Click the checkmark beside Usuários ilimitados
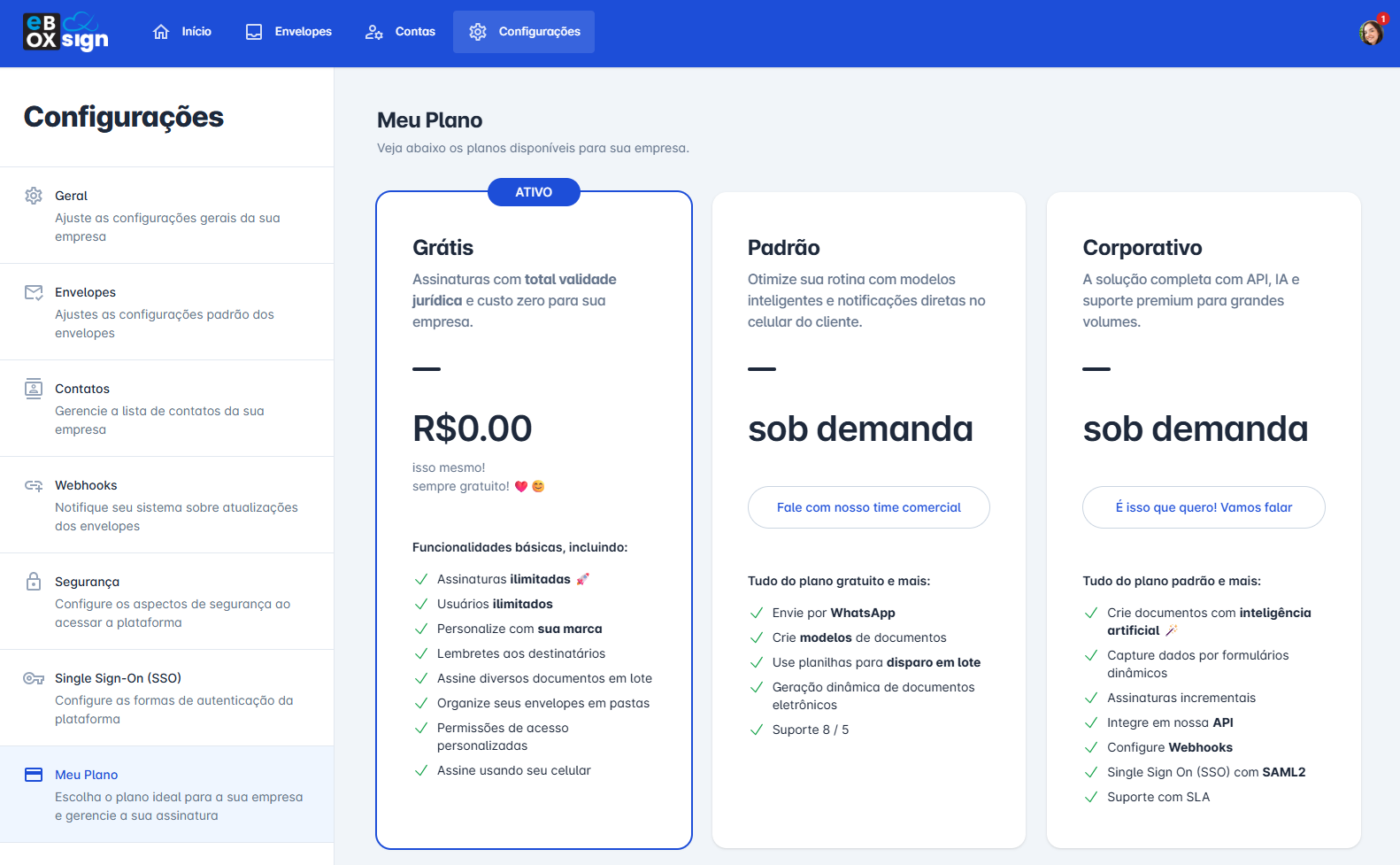The height and width of the screenshot is (865, 1400). (421, 604)
